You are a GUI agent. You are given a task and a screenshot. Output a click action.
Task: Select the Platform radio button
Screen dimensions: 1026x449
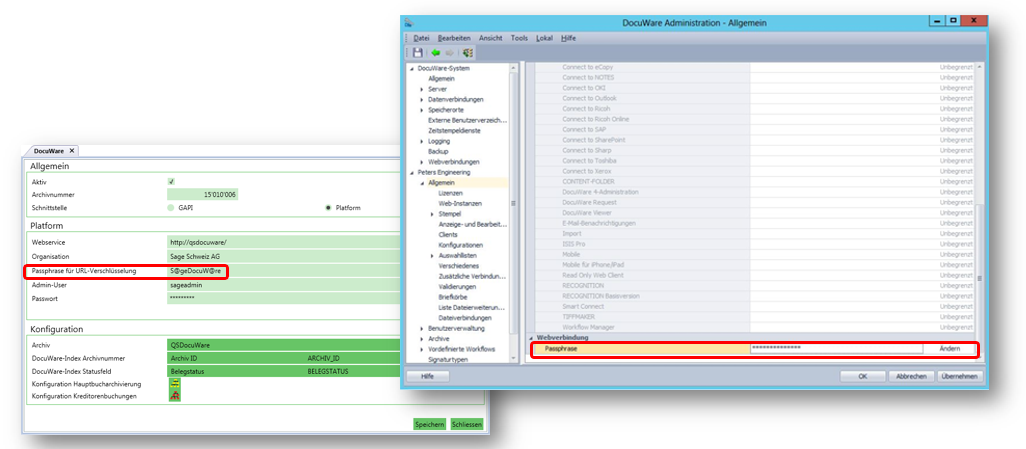click(x=328, y=207)
